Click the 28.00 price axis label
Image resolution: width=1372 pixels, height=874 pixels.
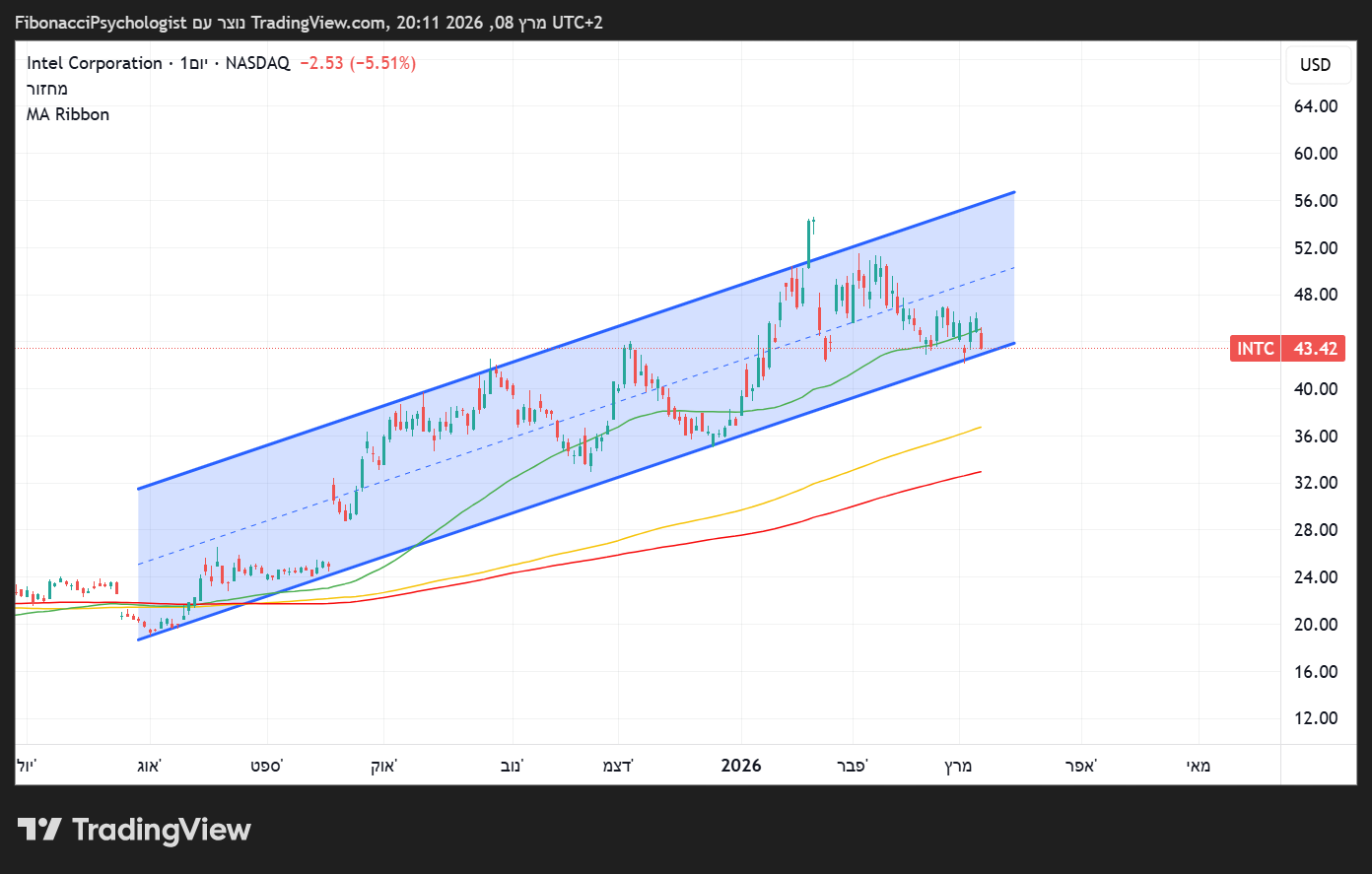[1316, 530]
